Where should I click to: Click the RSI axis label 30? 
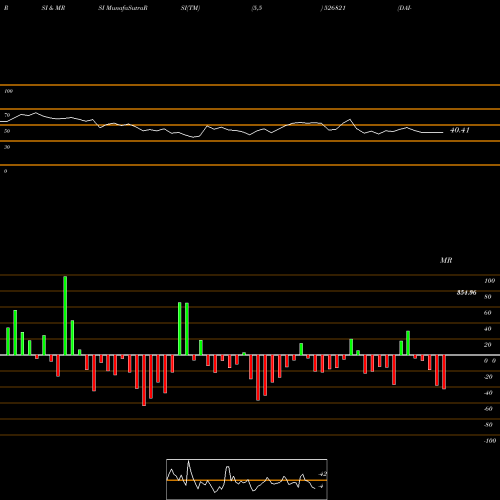click(7, 147)
